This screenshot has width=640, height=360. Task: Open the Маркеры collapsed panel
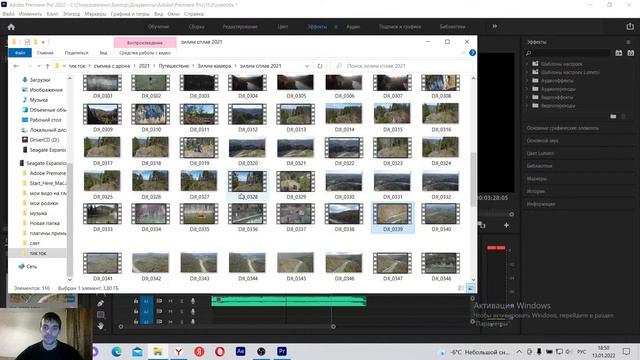click(536, 179)
